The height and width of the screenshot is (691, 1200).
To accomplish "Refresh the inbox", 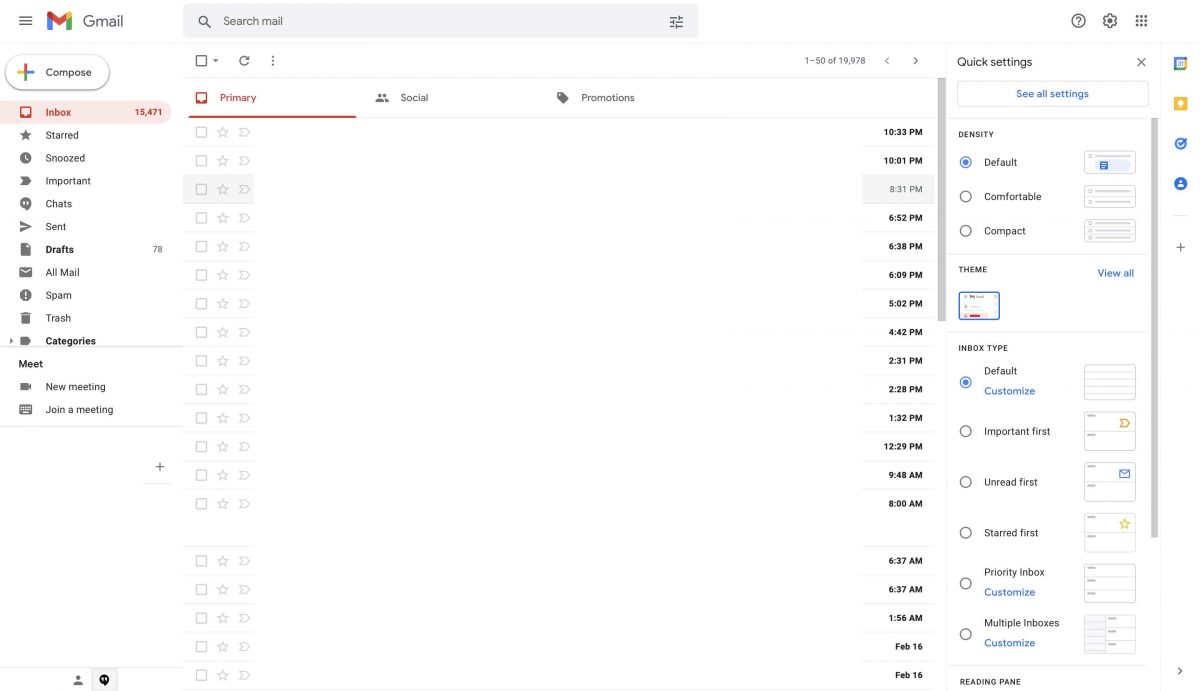I will (243, 60).
